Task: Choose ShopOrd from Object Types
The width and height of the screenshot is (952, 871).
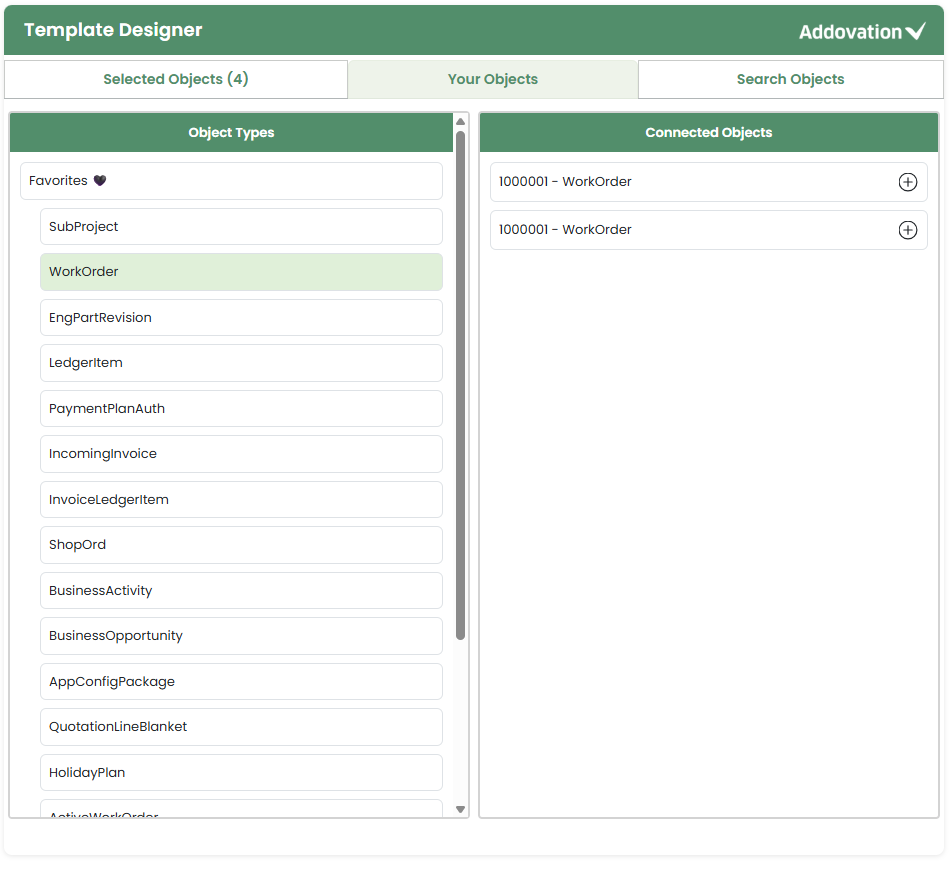Action: coord(241,545)
